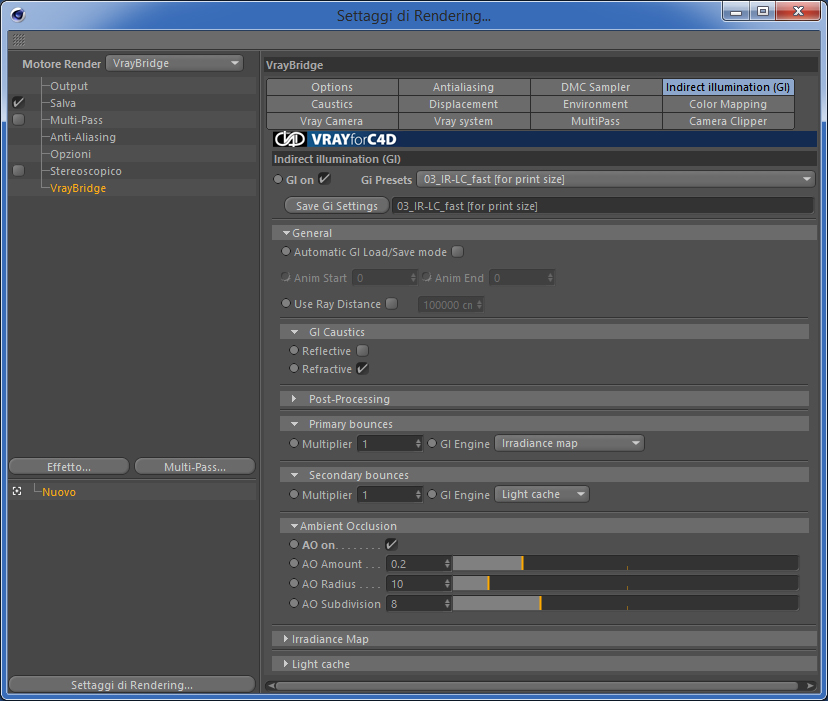Click the AO on keyframe dot

point(294,544)
